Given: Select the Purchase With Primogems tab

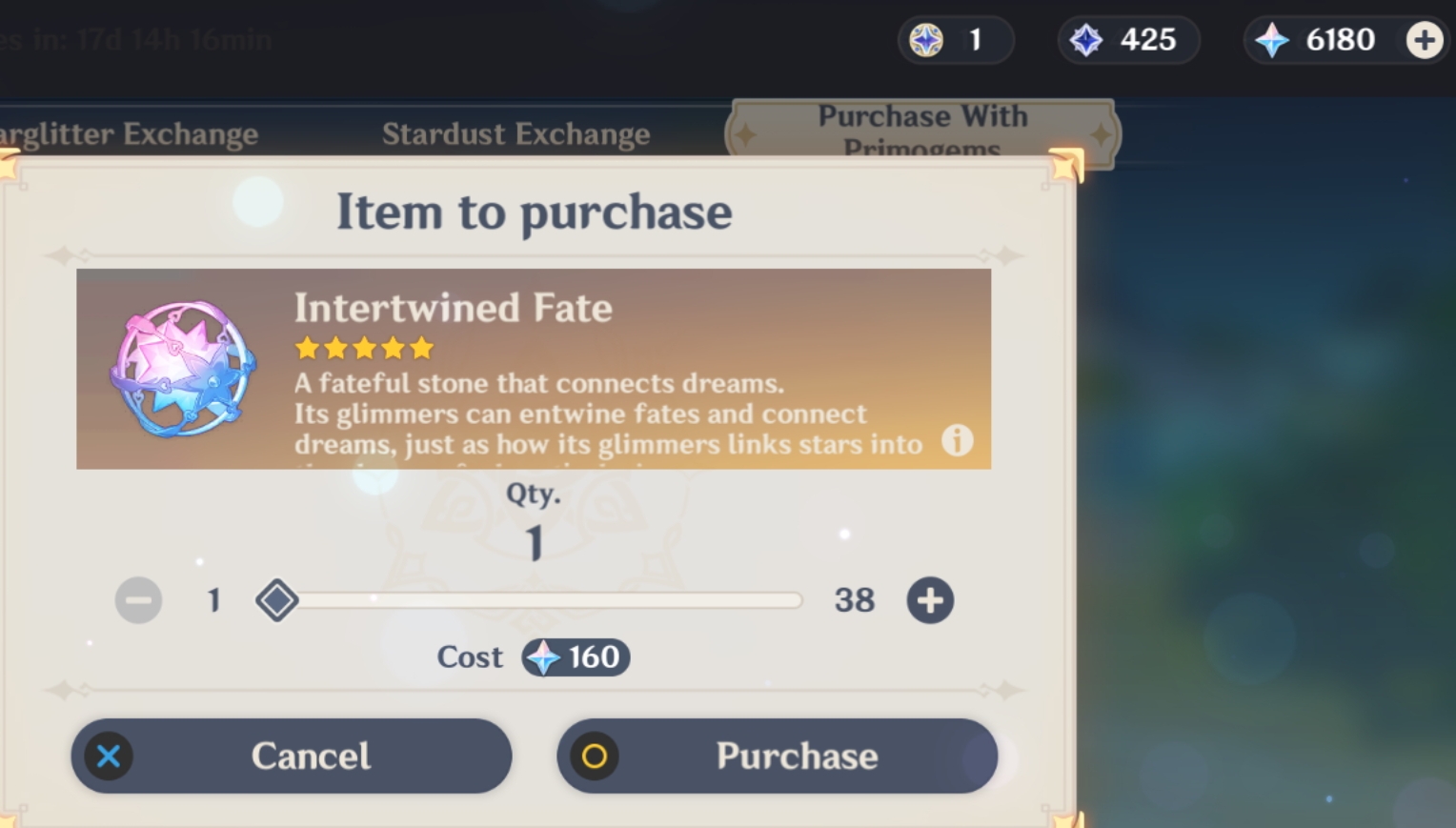Looking at the screenshot, I should [922, 131].
